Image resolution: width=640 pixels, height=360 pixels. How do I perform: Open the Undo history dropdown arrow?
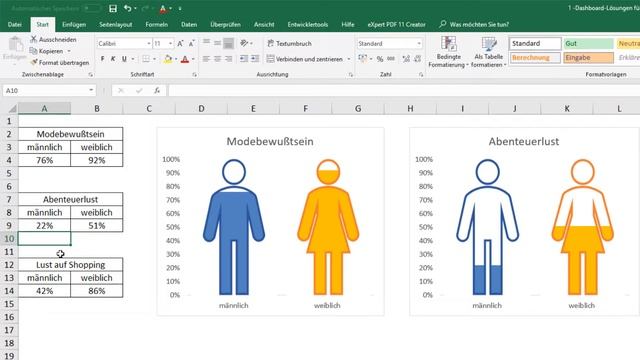tap(136, 8)
